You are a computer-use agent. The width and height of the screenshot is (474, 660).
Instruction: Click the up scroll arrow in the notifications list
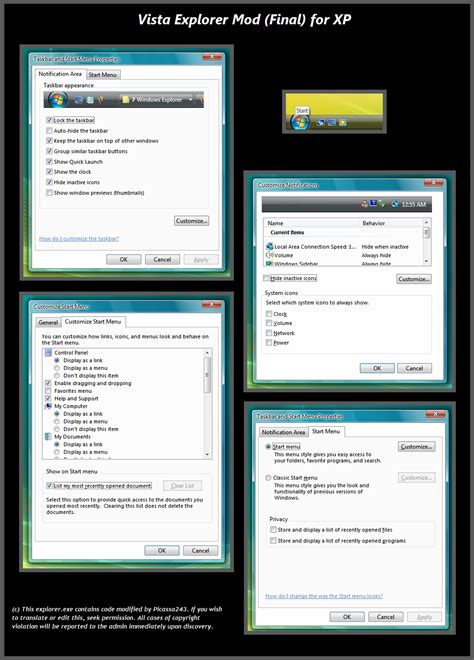click(x=426, y=222)
